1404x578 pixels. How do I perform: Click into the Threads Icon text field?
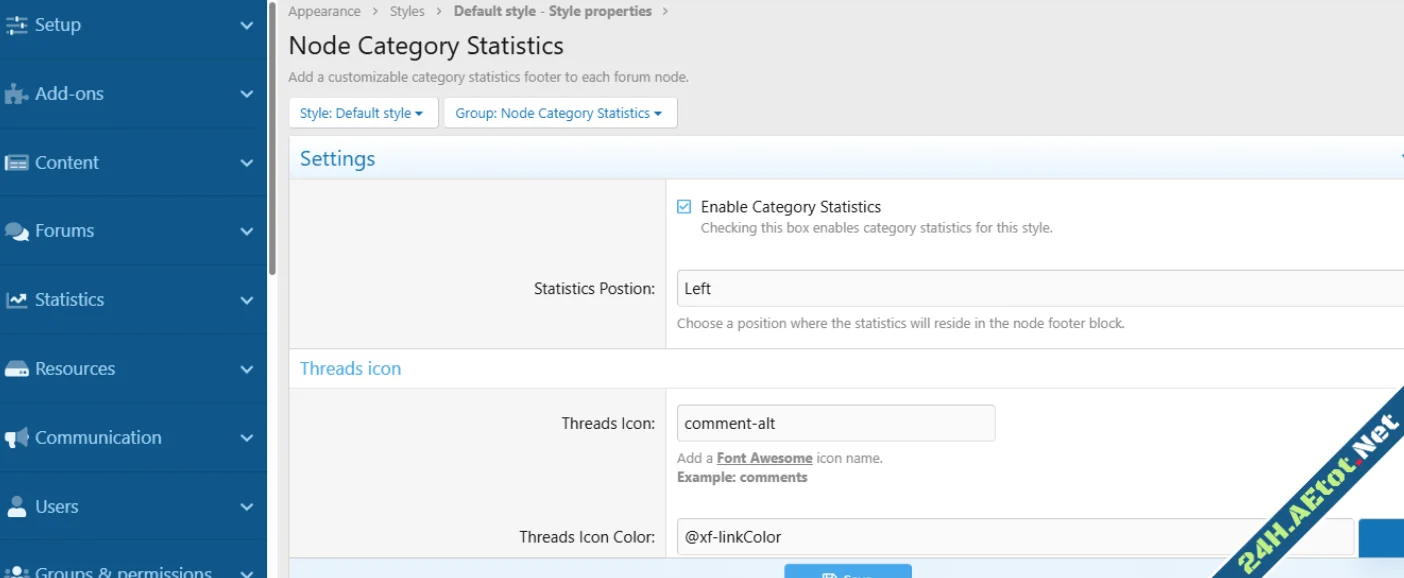tap(835, 423)
